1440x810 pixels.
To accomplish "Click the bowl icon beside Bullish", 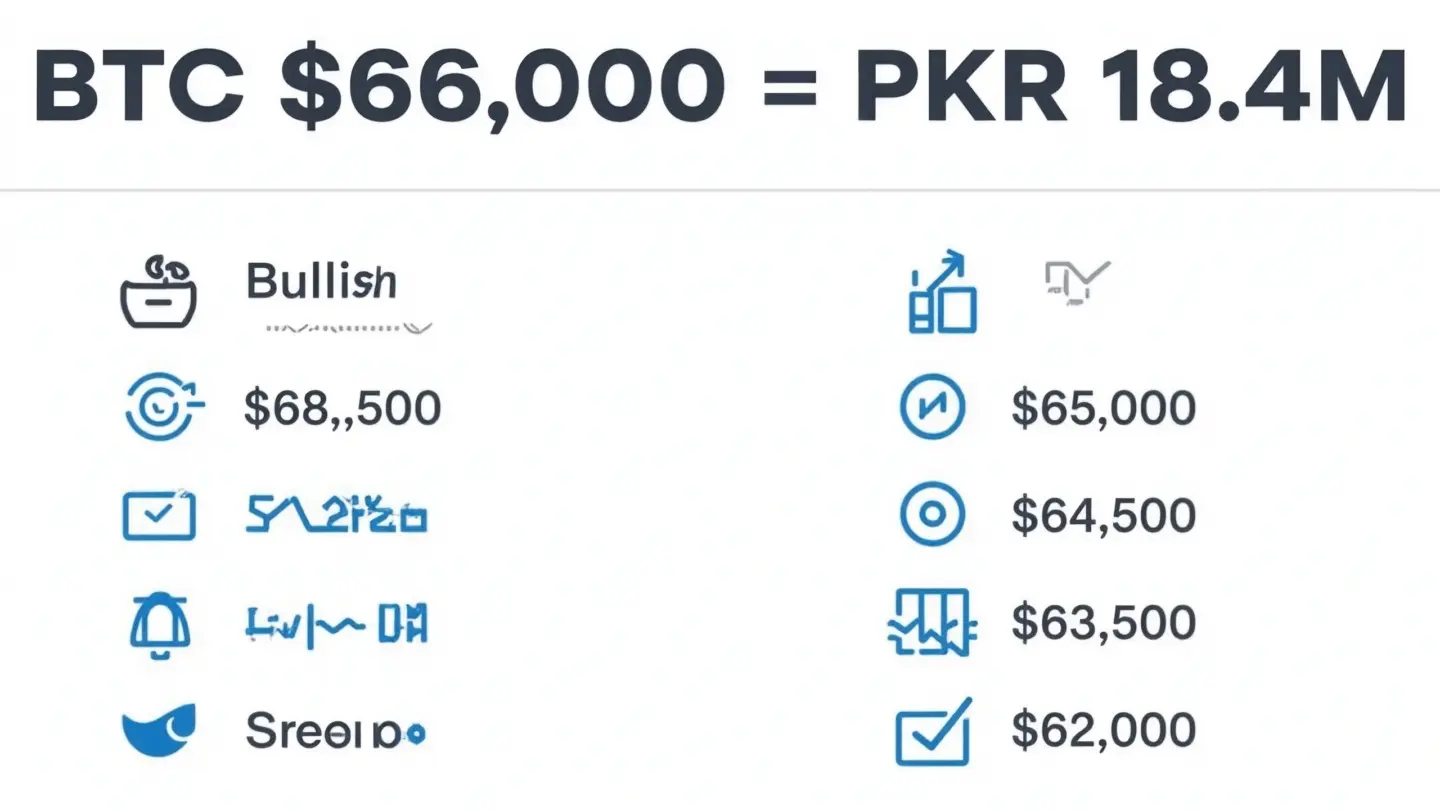I will (x=159, y=292).
